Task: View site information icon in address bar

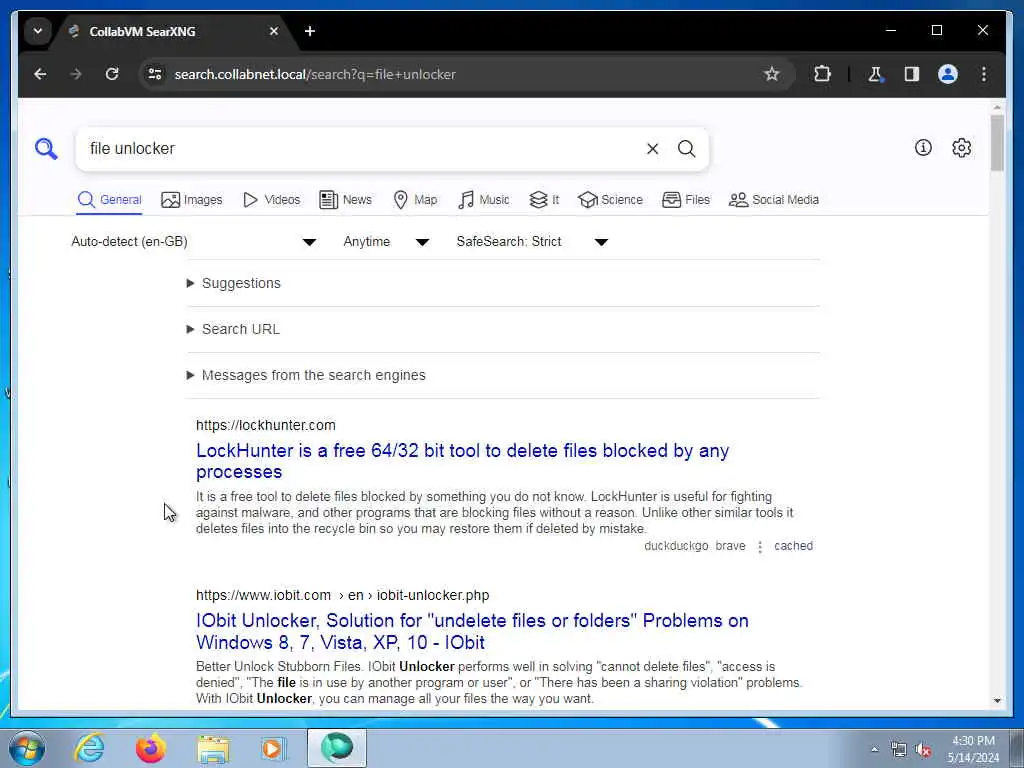Action: click(x=155, y=74)
